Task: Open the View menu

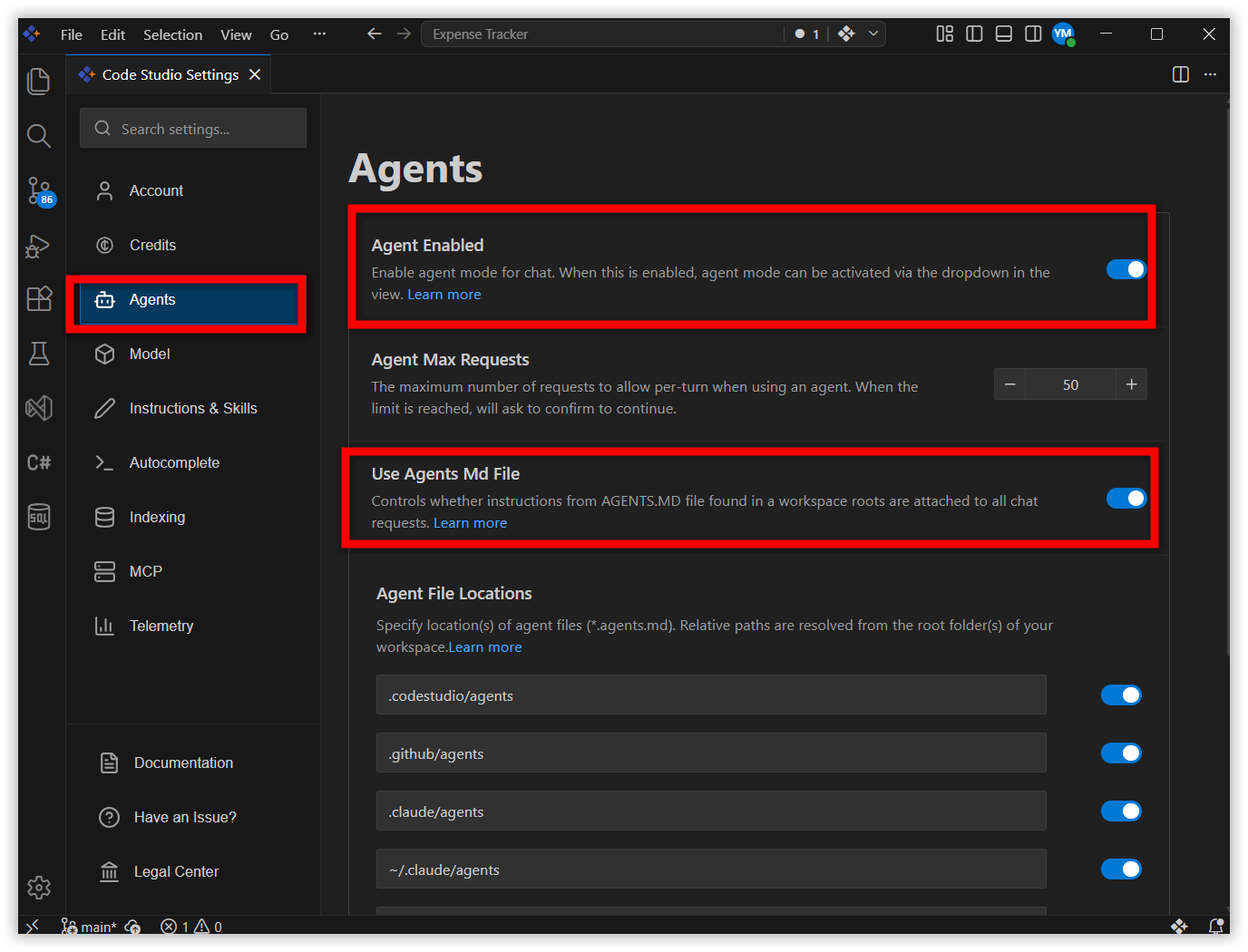Action: coord(236,34)
